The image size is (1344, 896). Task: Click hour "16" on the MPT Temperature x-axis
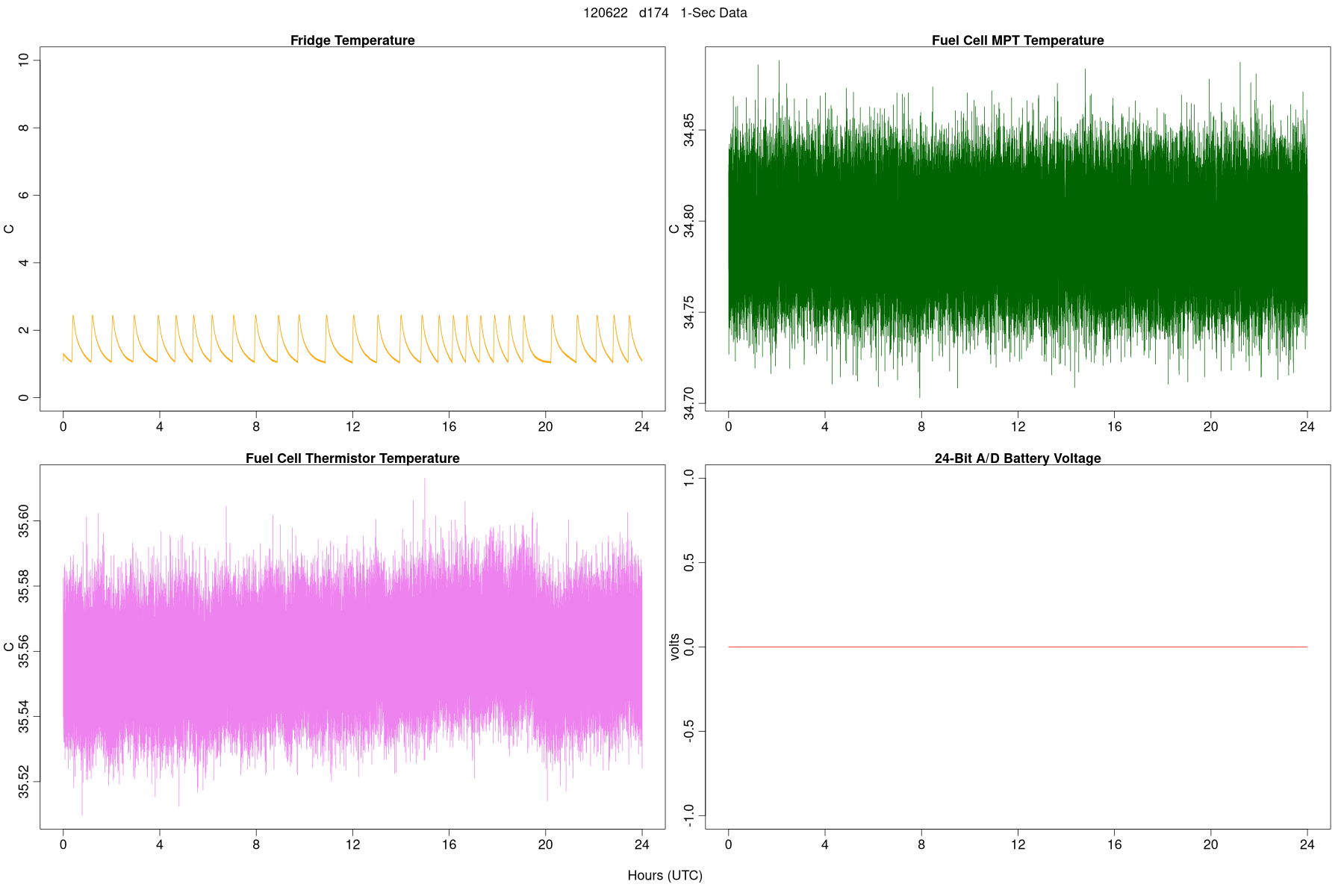(1114, 427)
